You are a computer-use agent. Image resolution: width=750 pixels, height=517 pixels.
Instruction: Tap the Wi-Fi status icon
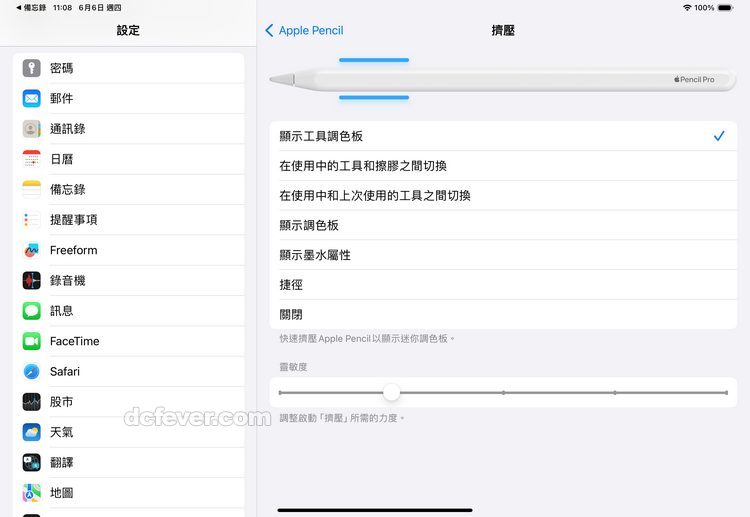tap(687, 8)
